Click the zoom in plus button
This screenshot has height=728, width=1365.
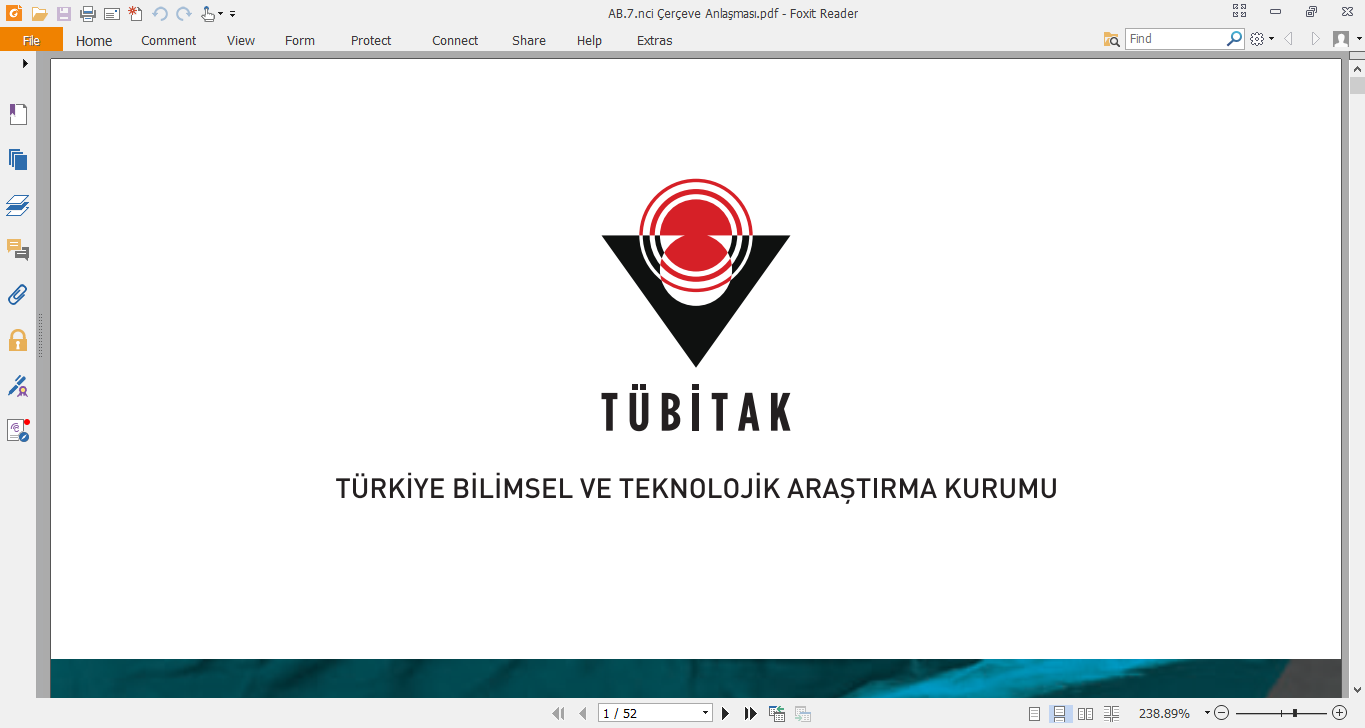pyautogui.click(x=1340, y=713)
